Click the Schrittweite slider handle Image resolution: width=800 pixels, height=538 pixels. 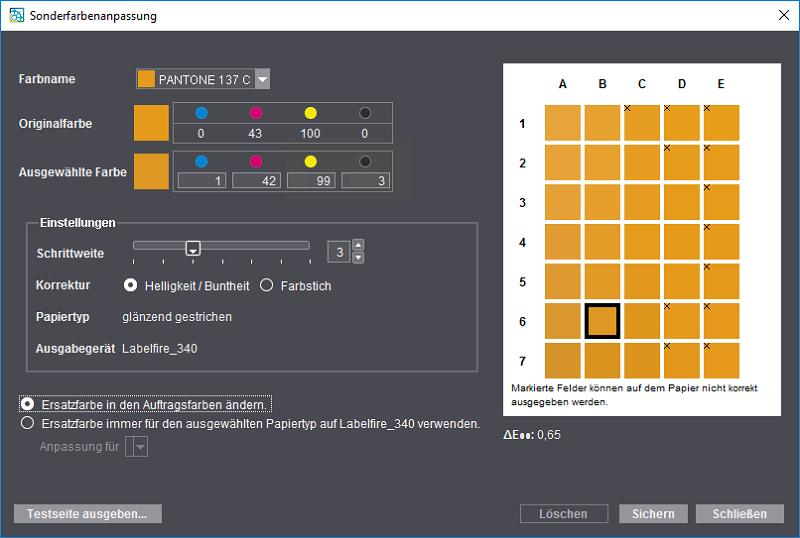pyautogui.click(x=194, y=248)
